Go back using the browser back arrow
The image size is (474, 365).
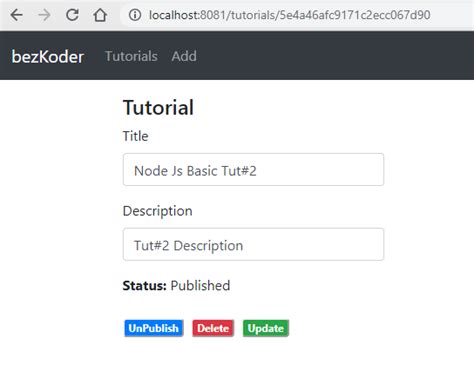[x=17, y=15]
